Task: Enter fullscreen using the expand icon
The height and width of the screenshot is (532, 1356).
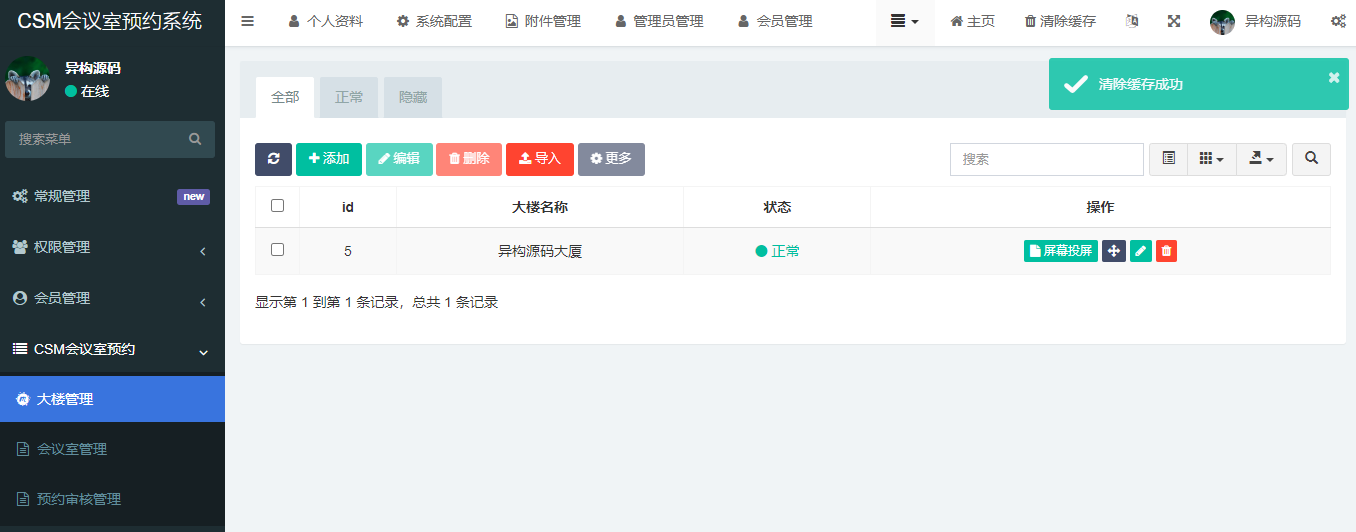Action: click(x=1174, y=21)
